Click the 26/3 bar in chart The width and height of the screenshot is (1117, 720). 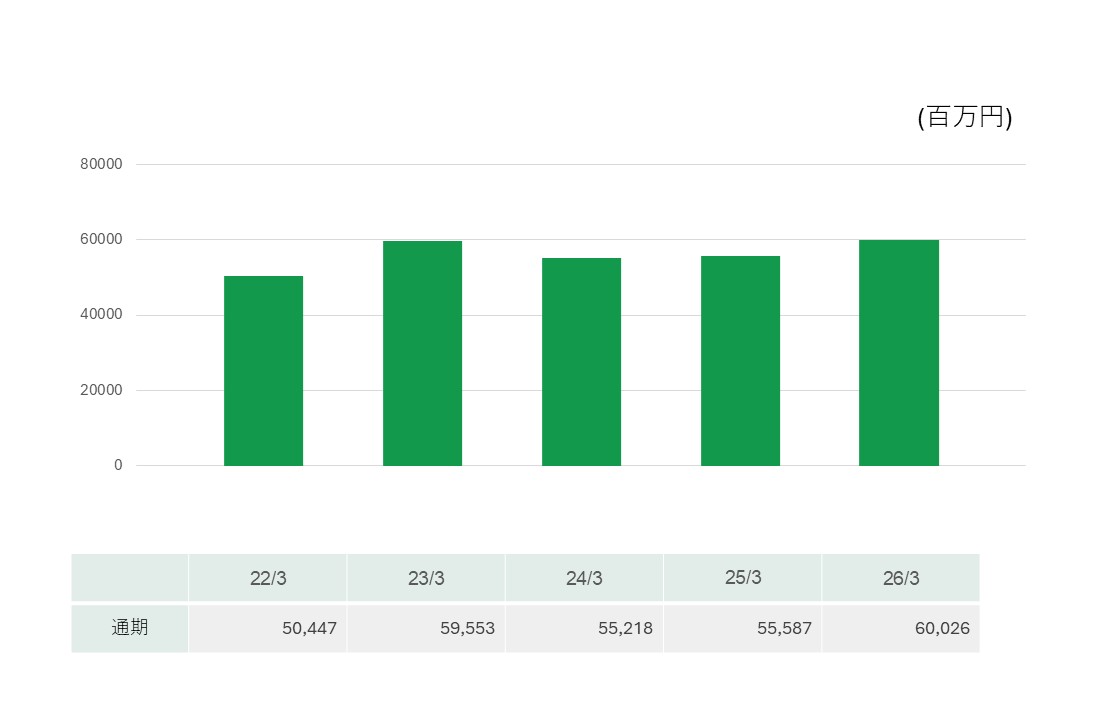[x=899, y=353]
